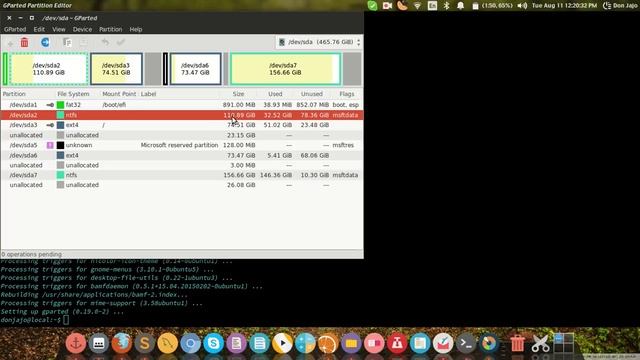Select the /dev/sda3 ext4 partition row

(x=182, y=125)
